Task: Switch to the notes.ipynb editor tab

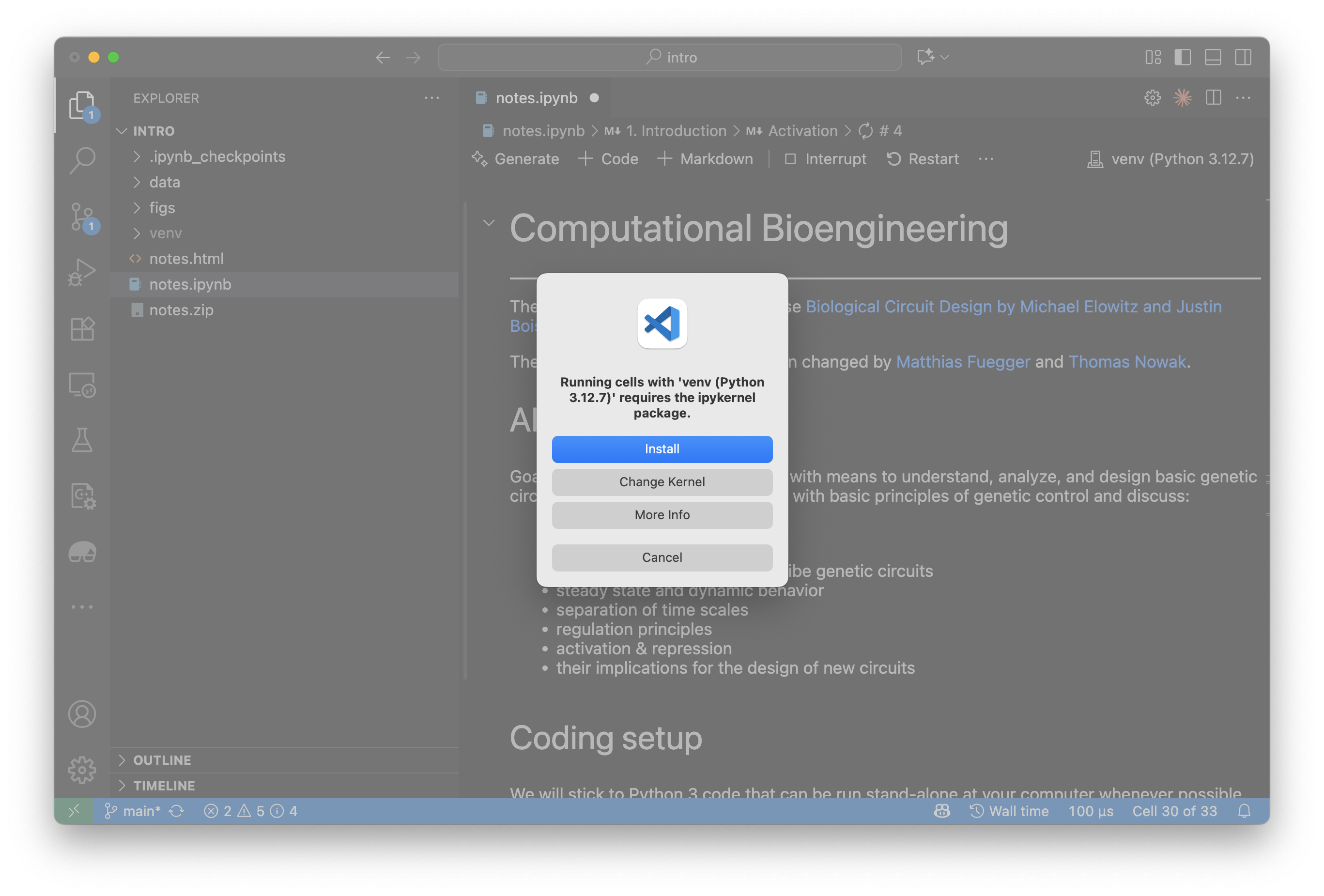Action: point(536,97)
